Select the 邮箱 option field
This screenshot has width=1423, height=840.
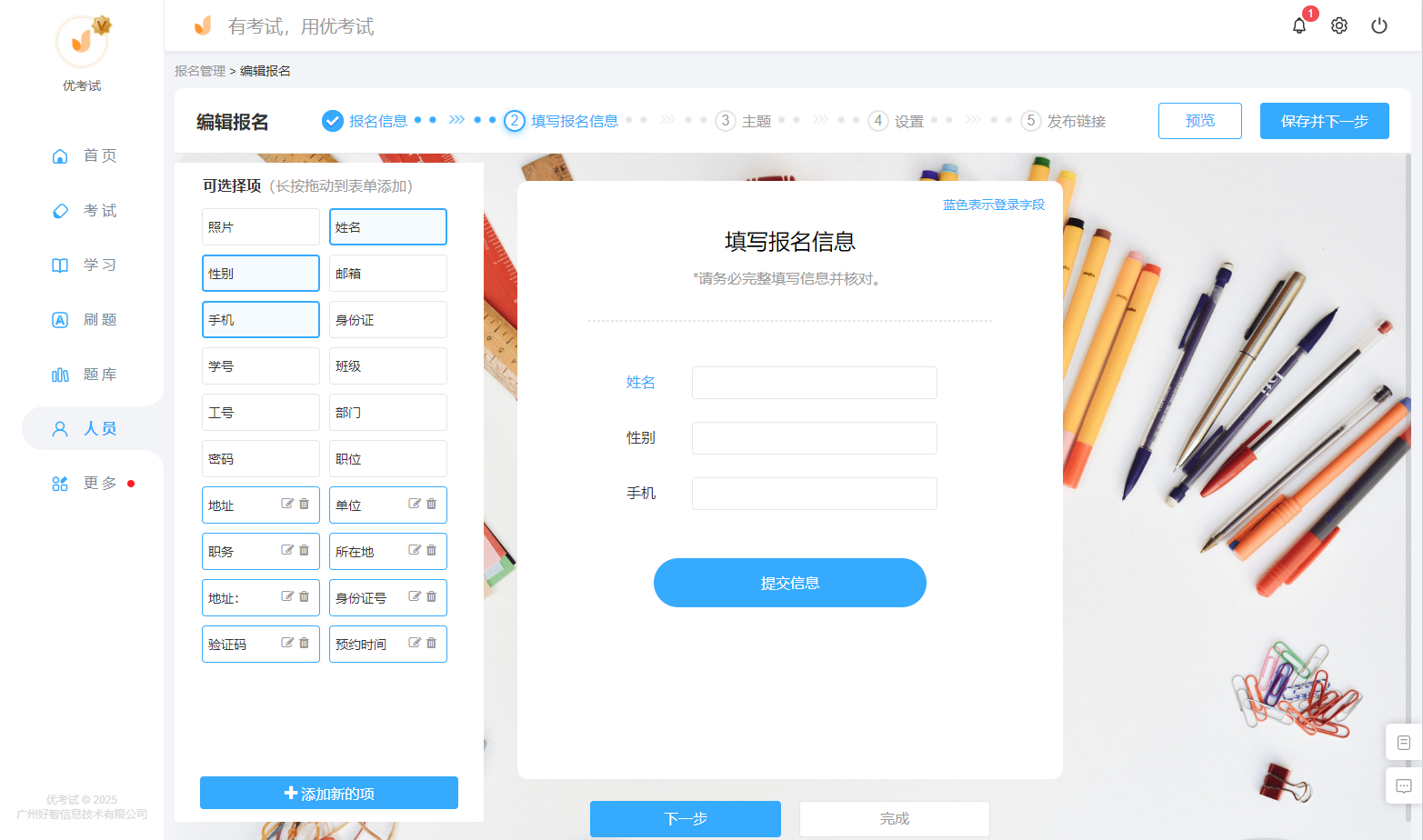click(x=388, y=273)
